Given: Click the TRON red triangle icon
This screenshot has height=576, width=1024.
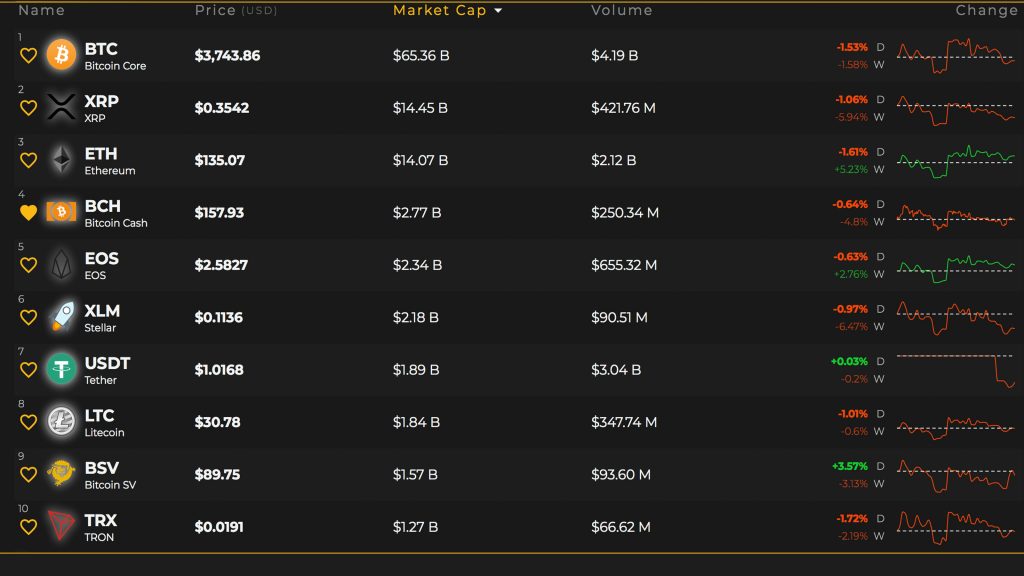Looking at the screenshot, I should pyautogui.click(x=61, y=526).
